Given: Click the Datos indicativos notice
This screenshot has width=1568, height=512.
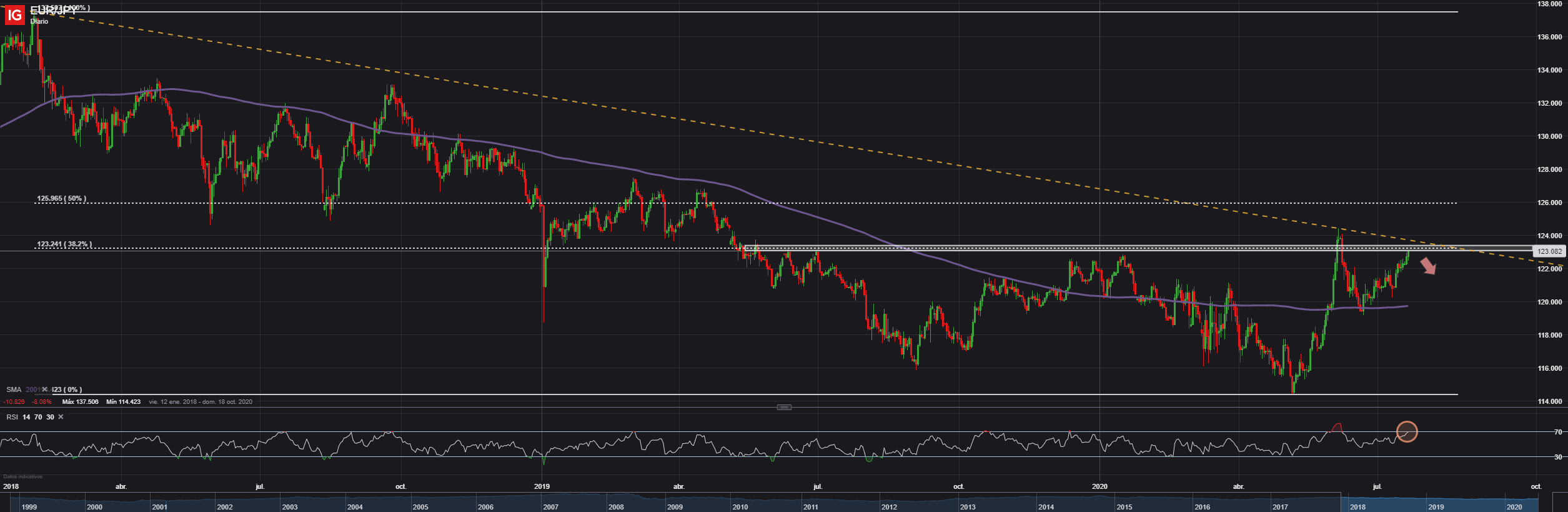Looking at the screenshot, I should (22, 476).
